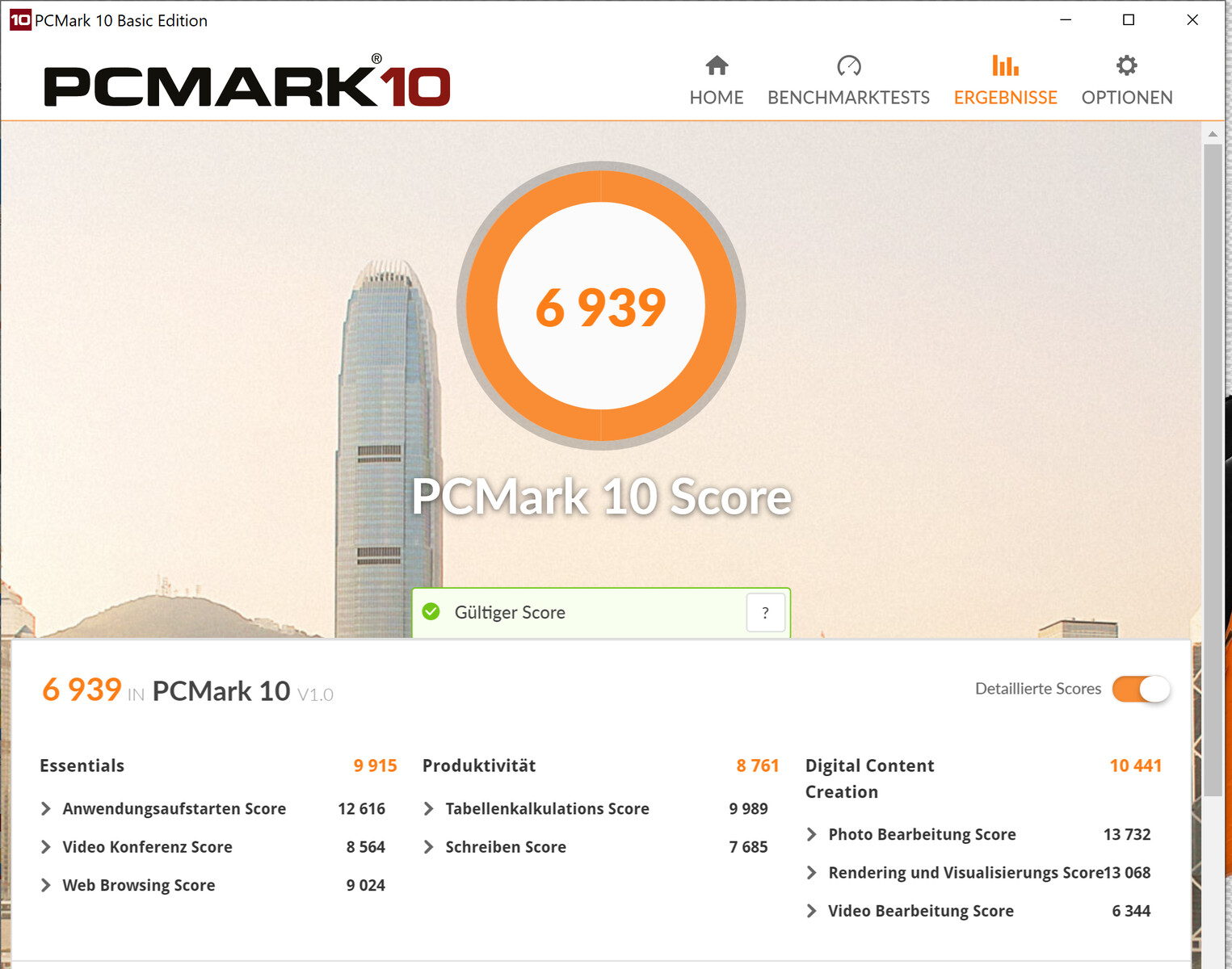Open Benchmarktests via the gauge icon
1232x969 pixels.
(848, 65)
